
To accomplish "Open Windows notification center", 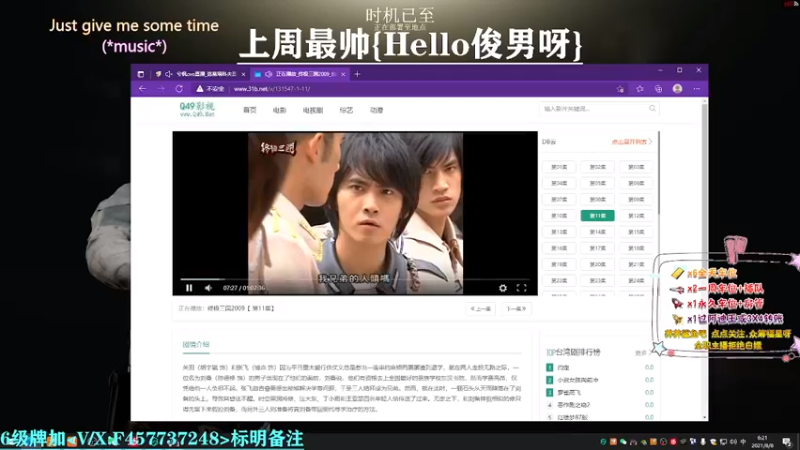I will [787, 442].
